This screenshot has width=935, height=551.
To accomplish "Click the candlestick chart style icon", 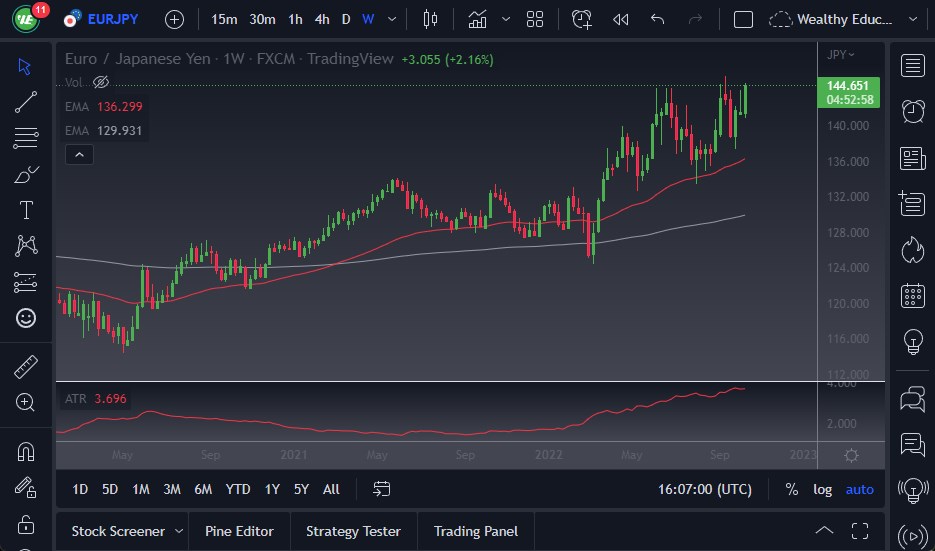I will tap(431, 19).
